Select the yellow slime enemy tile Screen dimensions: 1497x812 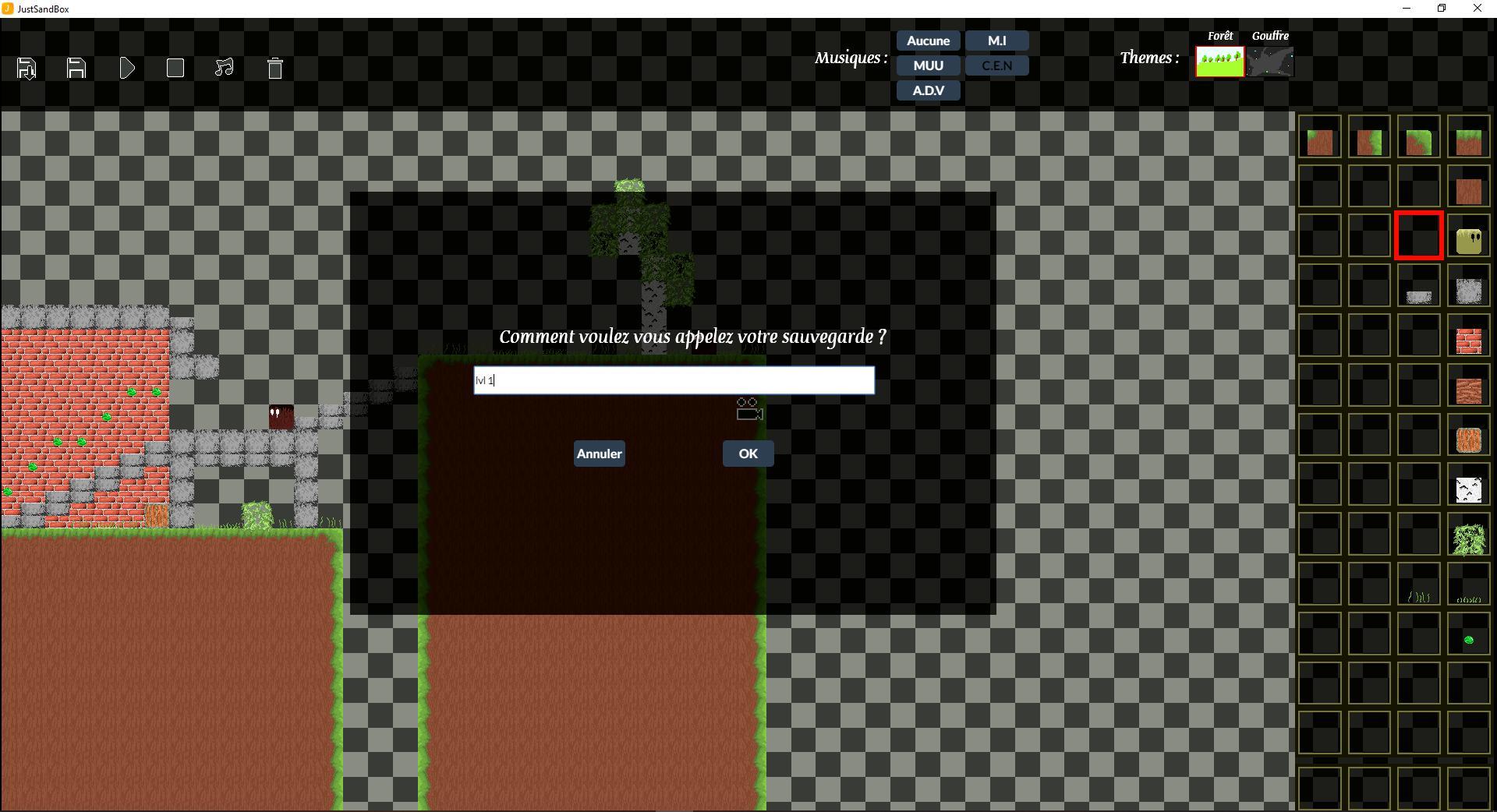coord(1469,235)
